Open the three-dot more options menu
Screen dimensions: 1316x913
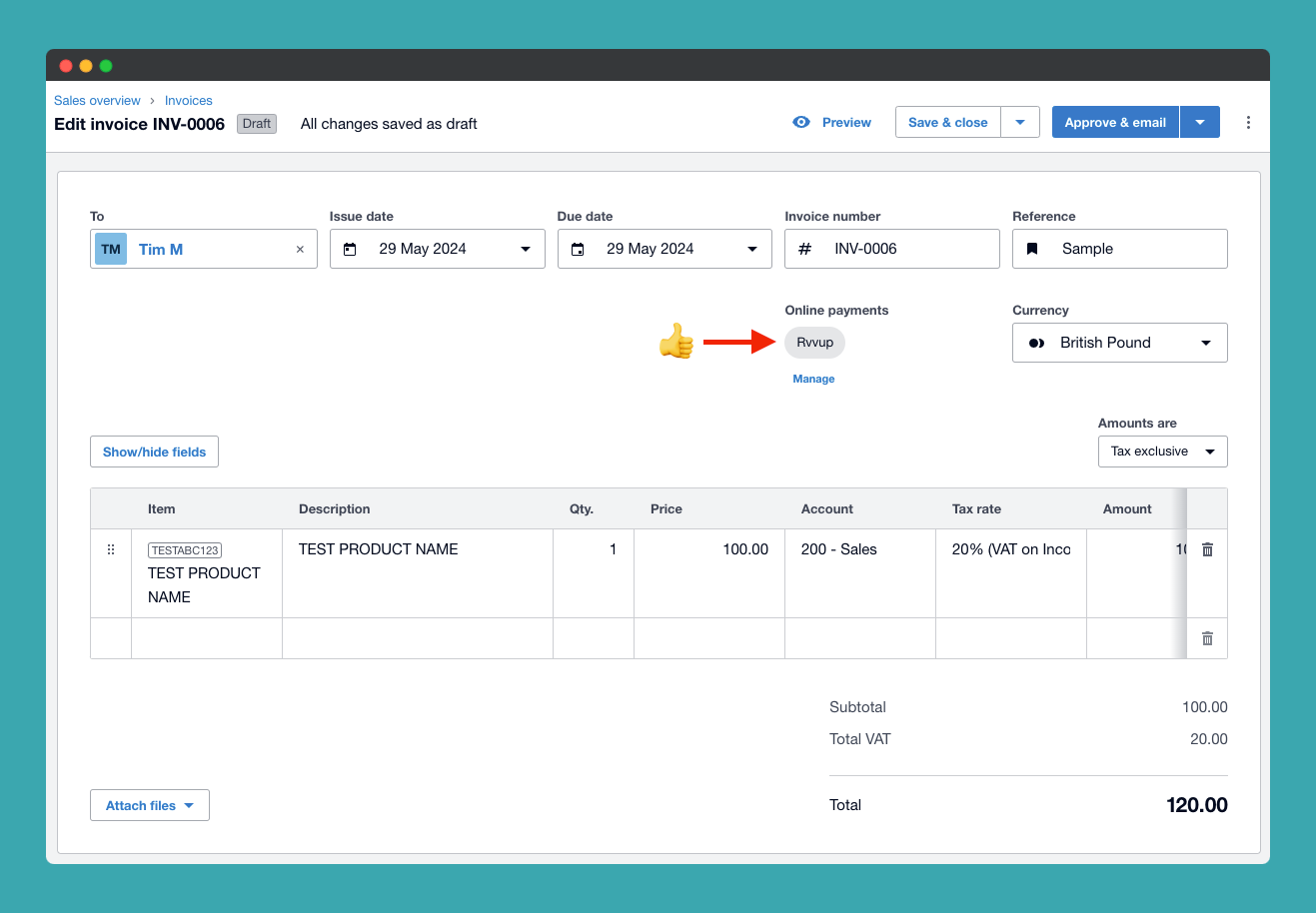pyautogui.click(x=1248, y=122)
